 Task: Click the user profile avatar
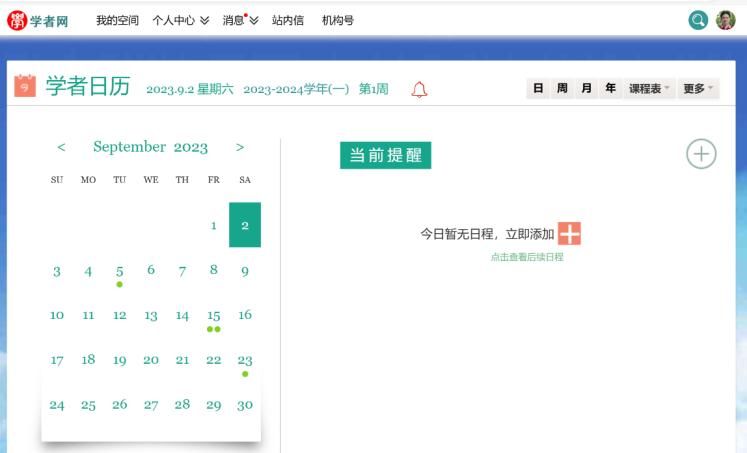click(725, 20)
